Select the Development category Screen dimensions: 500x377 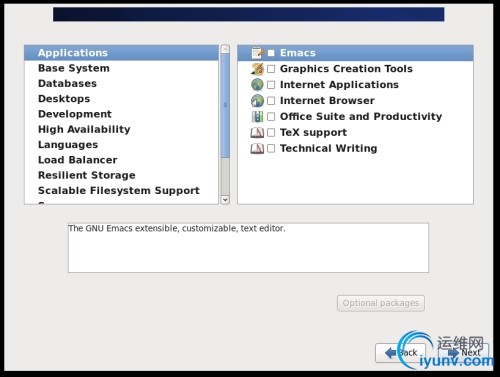point(121,114)
